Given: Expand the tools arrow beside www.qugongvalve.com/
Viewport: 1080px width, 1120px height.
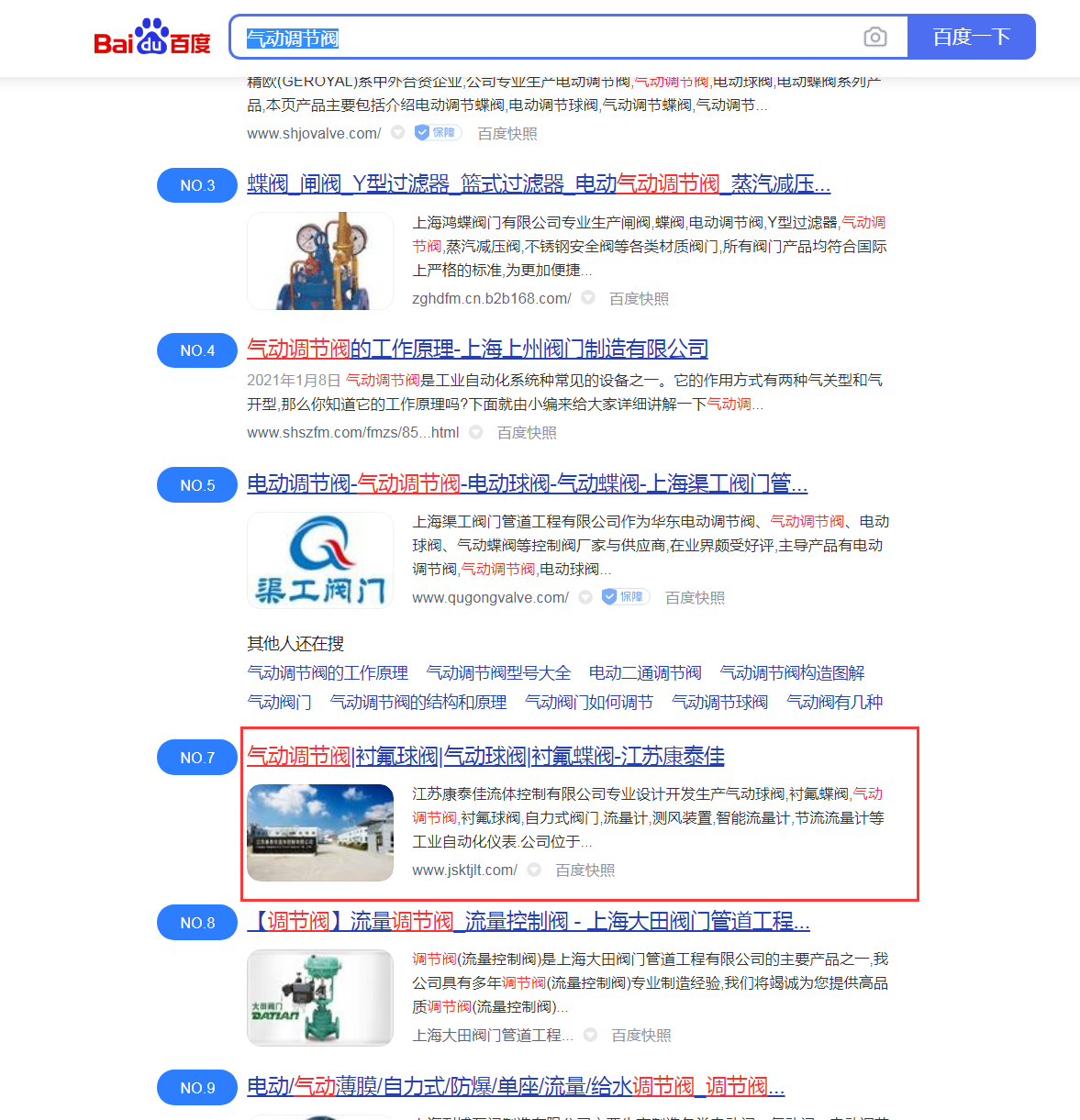Looking at the screenshot, I should [585, 596].
